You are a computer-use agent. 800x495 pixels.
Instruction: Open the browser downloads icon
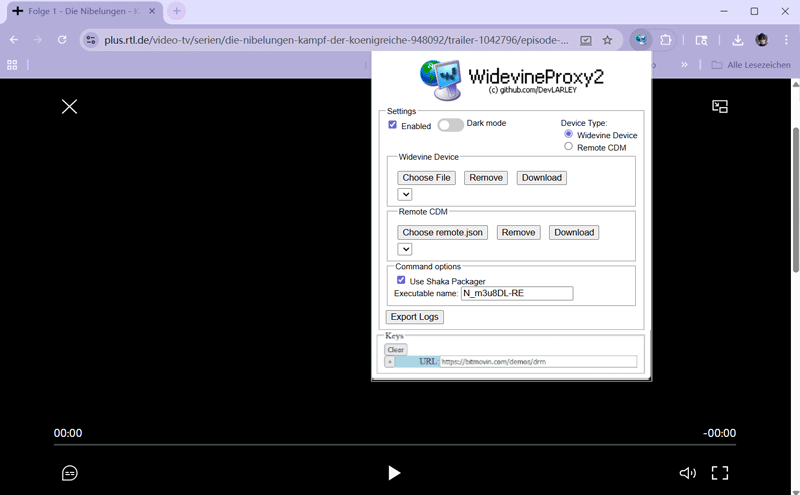[x=737, y=40]
